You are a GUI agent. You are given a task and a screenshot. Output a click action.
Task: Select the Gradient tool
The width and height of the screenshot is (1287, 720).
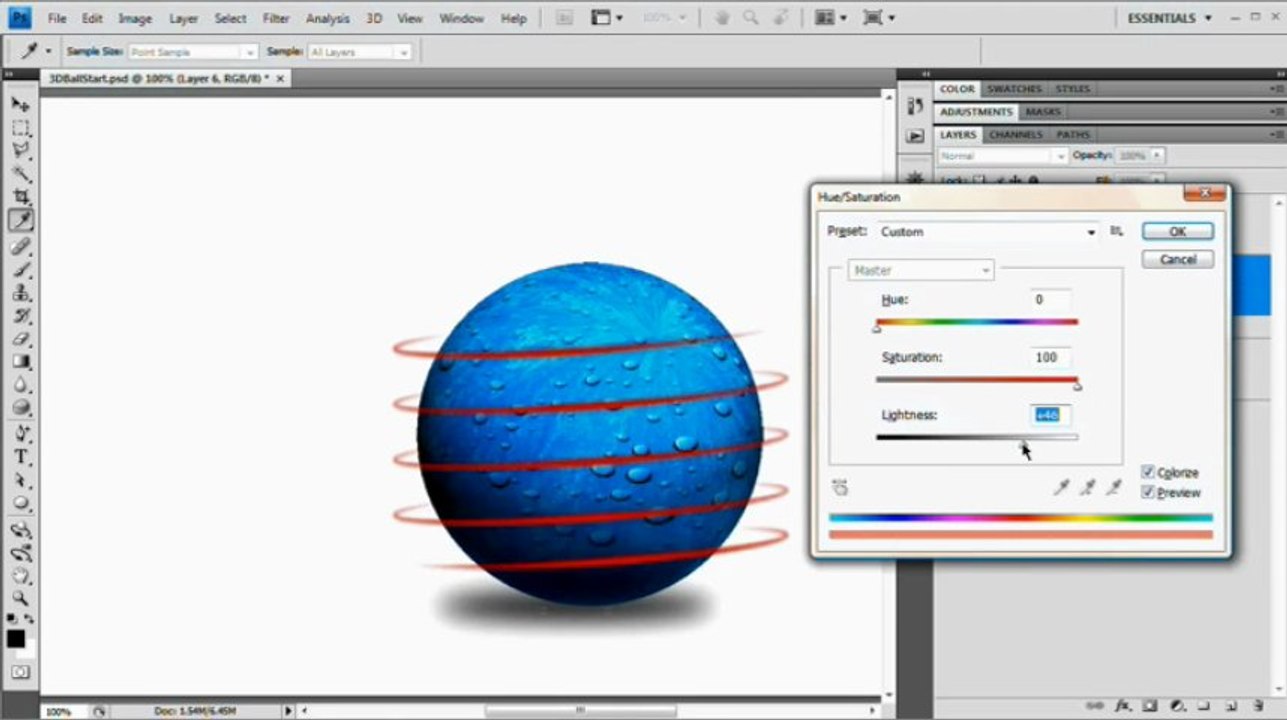tap(20, 362)
